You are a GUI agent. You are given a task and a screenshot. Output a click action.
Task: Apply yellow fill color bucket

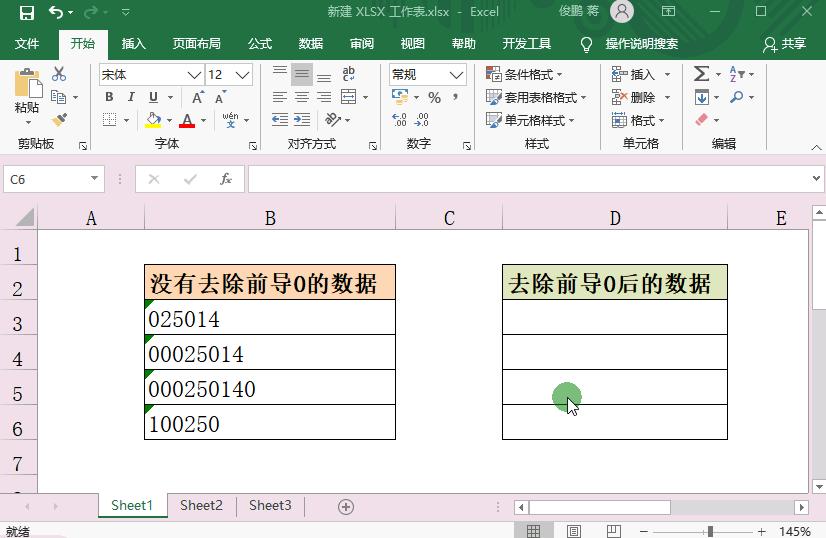(x=153, y=120)
